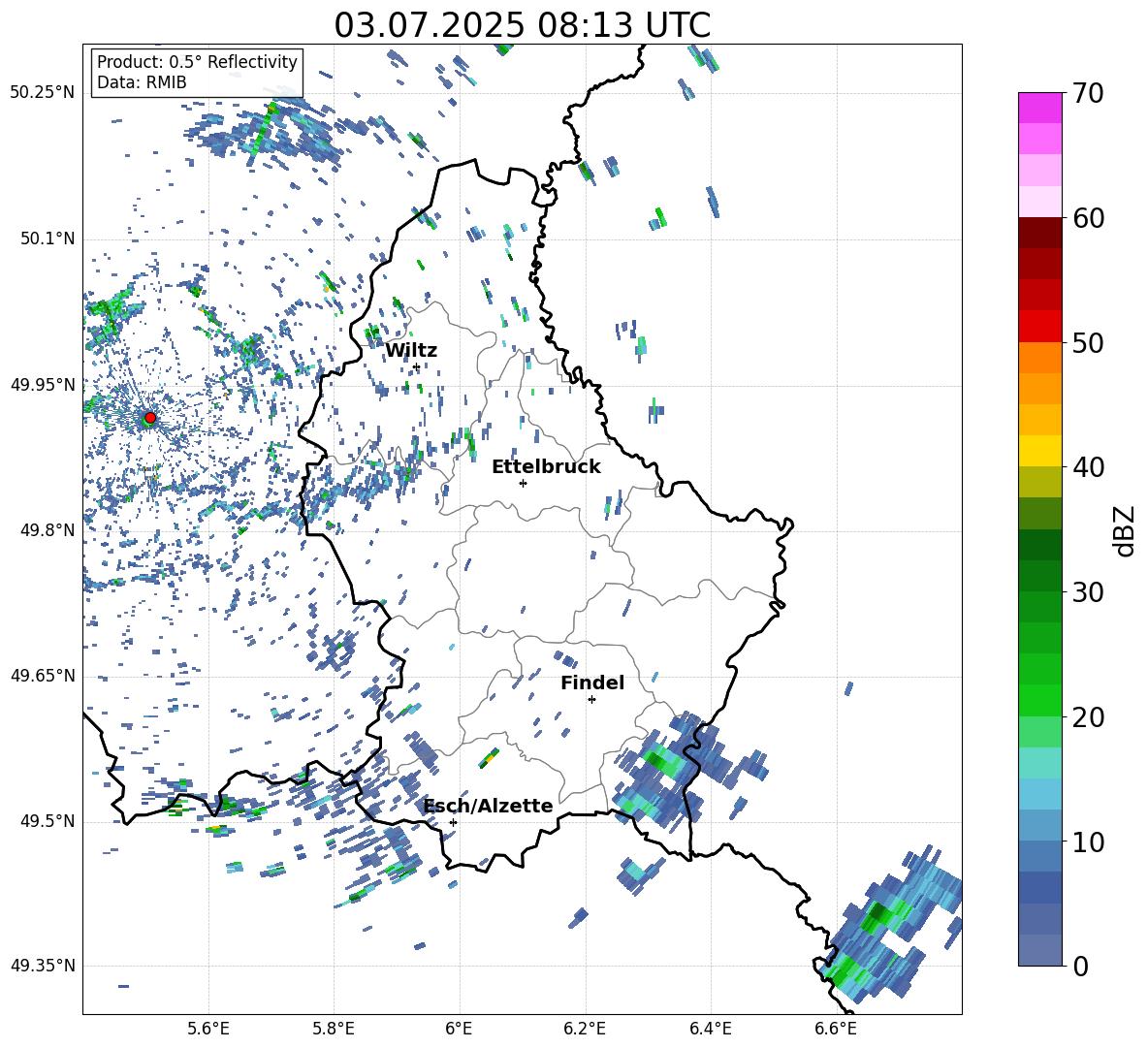Click the colorbar tick value 20
The image size is (1148, 1048).
coord(1089,717)
